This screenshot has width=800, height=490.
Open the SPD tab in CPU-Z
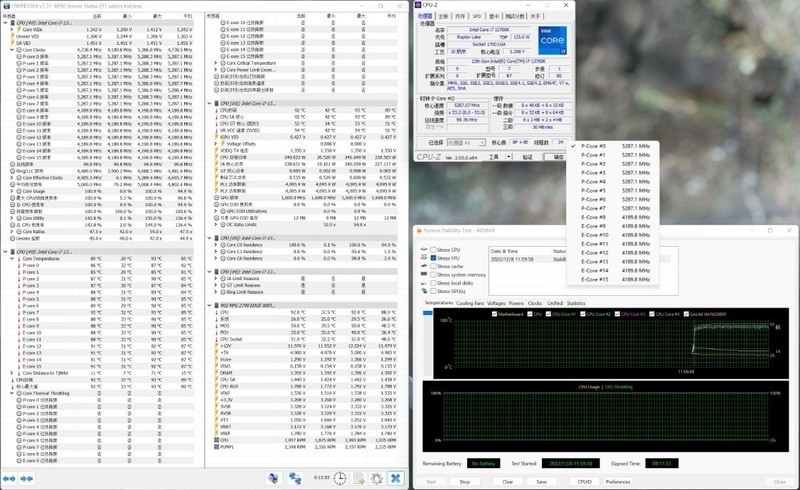pyautogui.click(x=476, y=16)
